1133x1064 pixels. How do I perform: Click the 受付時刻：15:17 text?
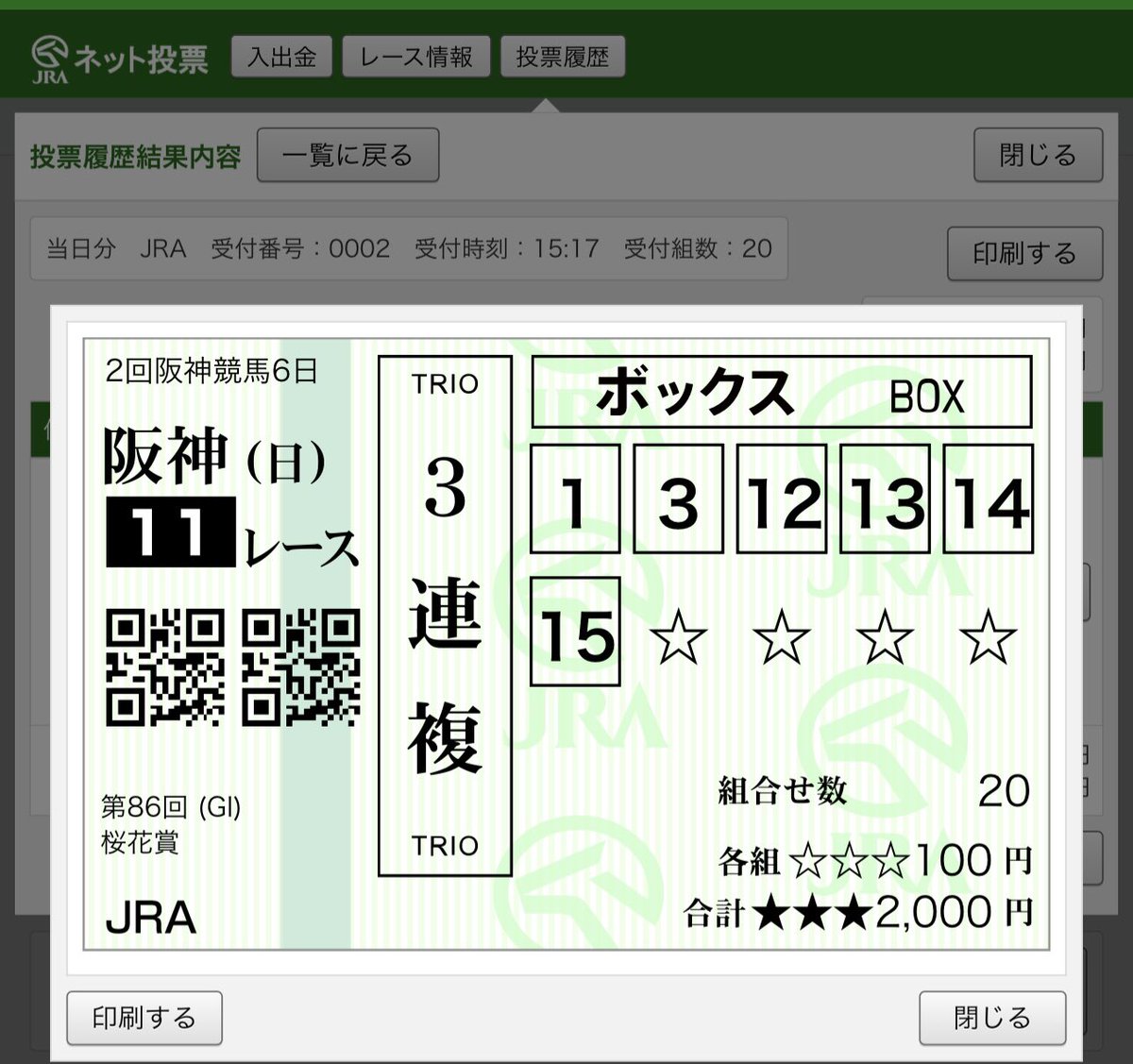pyautogui.click(x=507, y=249)
